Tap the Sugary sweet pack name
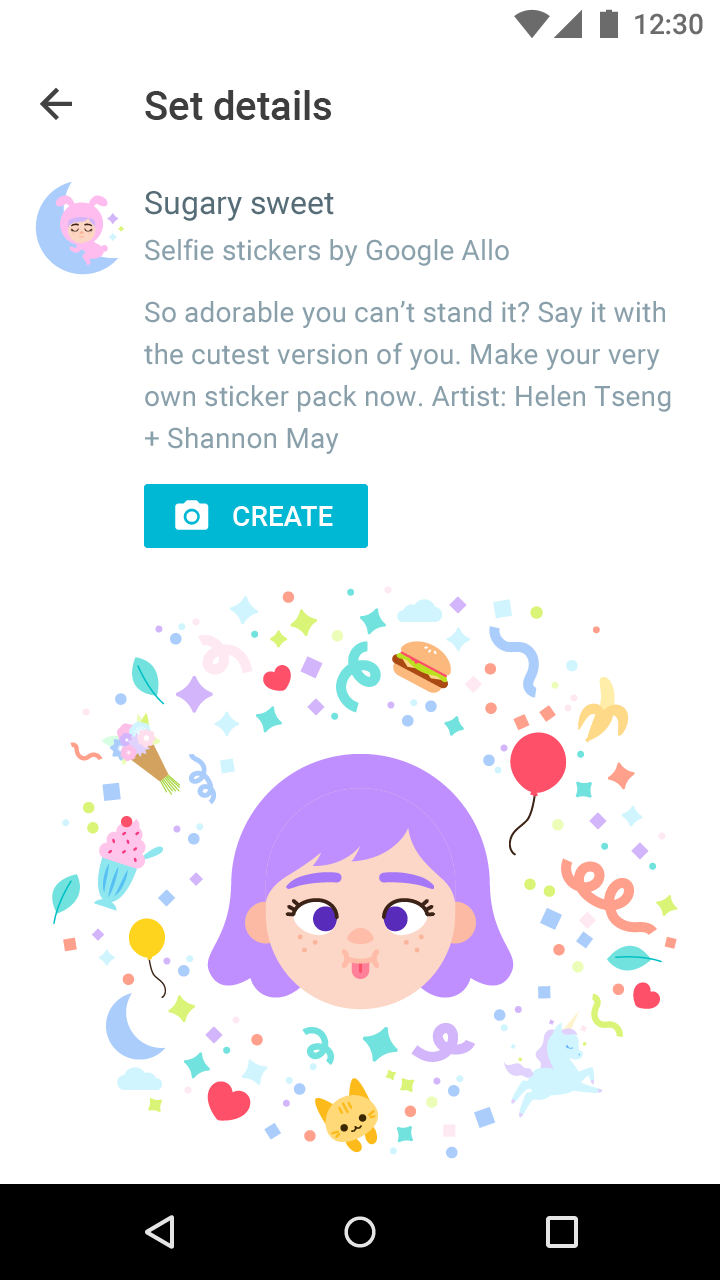 (x=239, y=203)
